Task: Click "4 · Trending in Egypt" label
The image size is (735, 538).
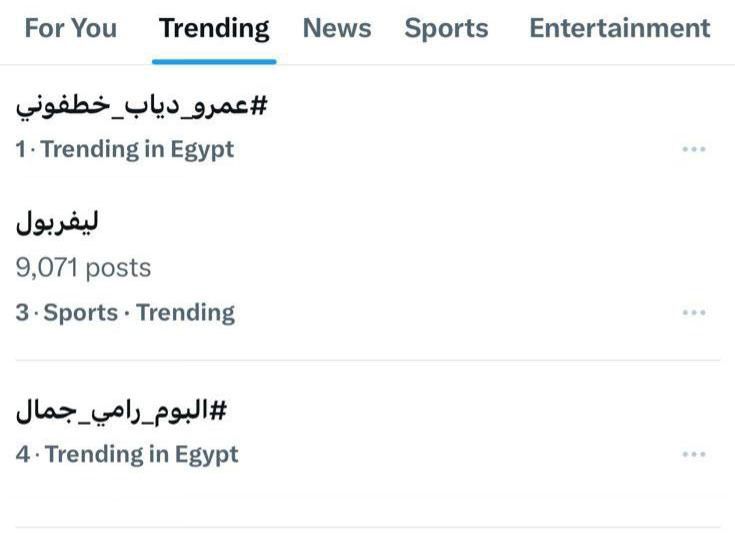Action: pyautogui.click(x=127, y=455)
